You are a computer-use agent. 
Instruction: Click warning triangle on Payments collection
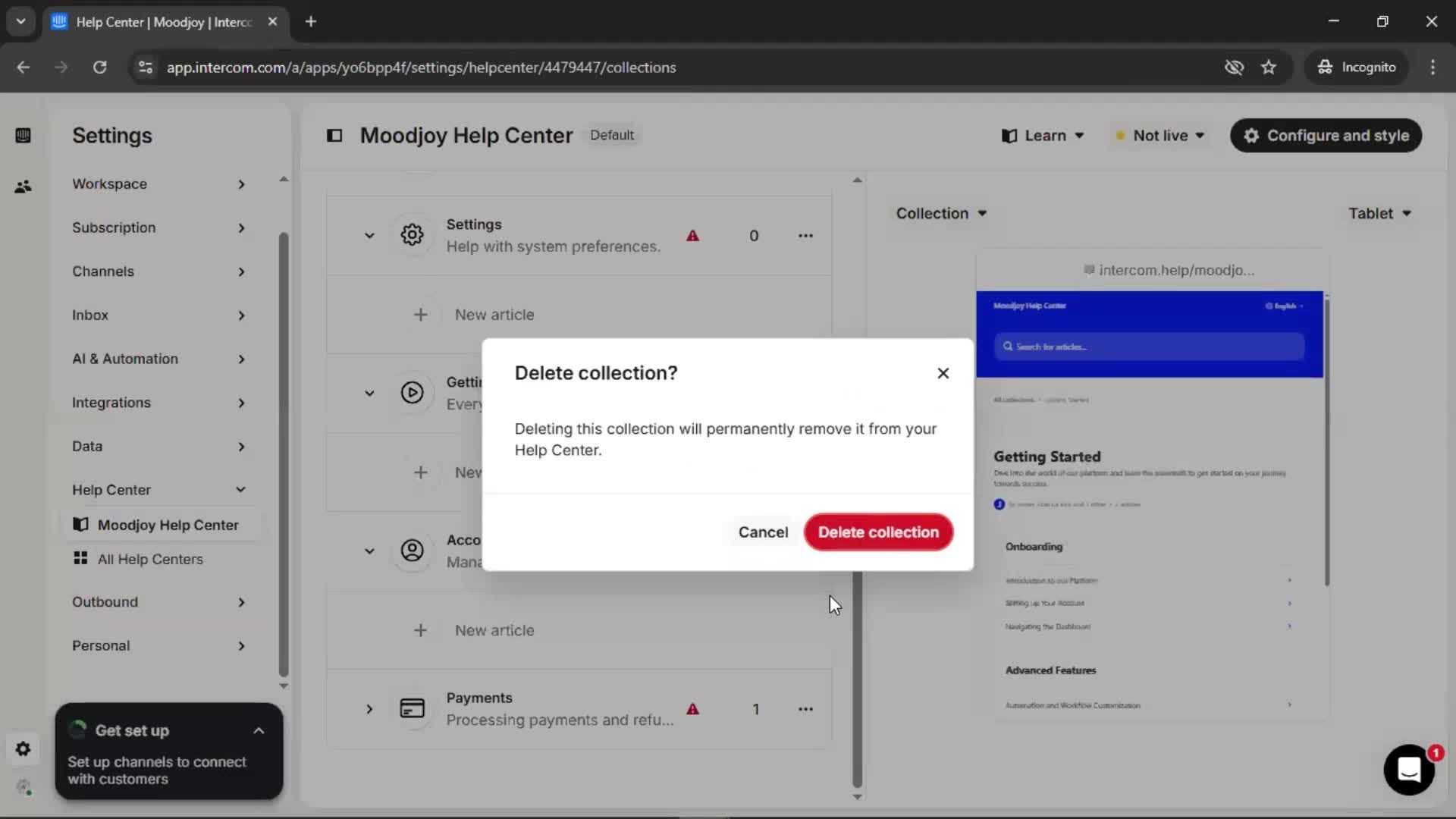click(x=692, y=709)
